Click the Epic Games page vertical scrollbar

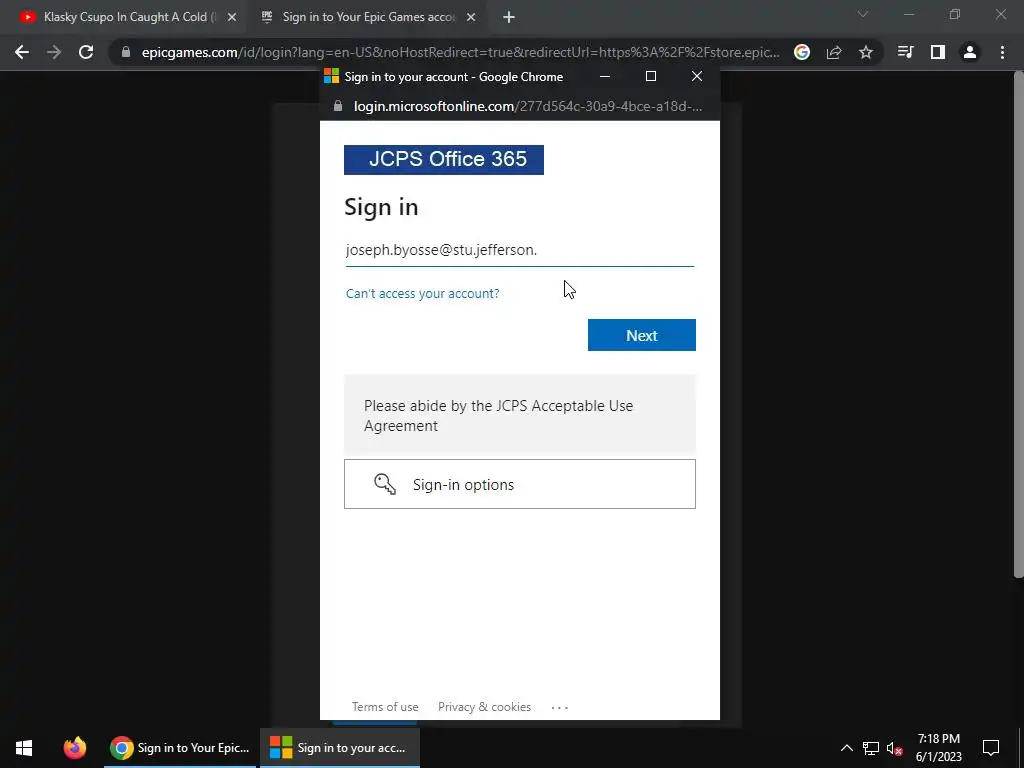tap(1018, 325)
